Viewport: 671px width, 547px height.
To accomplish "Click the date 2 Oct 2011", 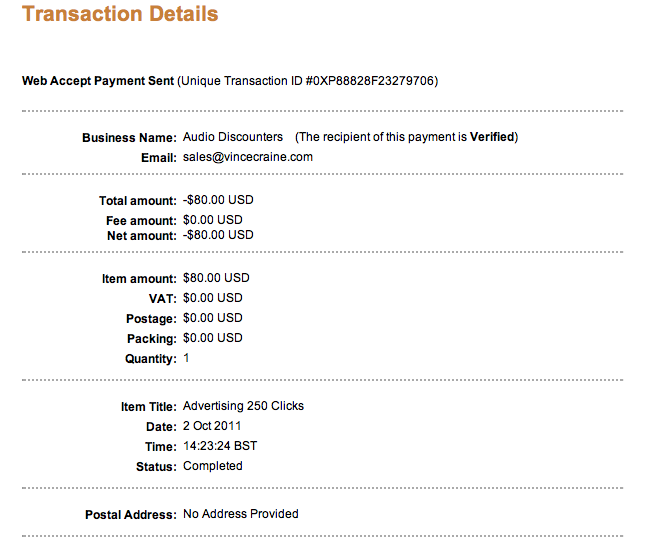I will pyautogui.click(x=212, y=426).
